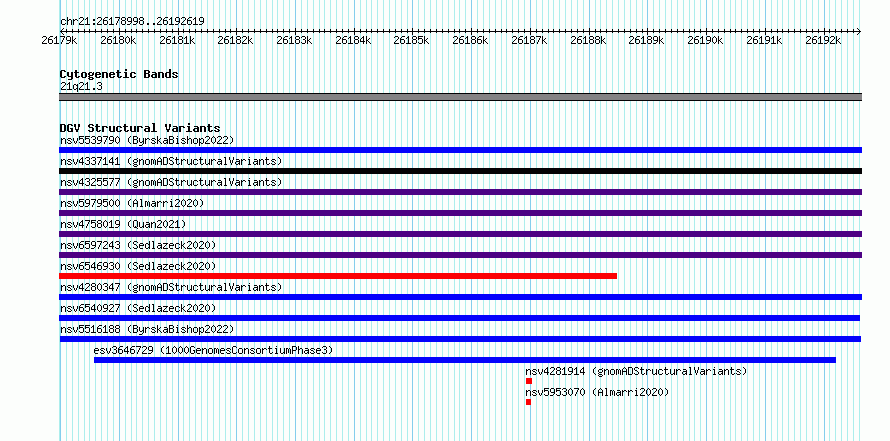
Task: Select the blue bar under nsv5516188
Action: pos(460,339)
